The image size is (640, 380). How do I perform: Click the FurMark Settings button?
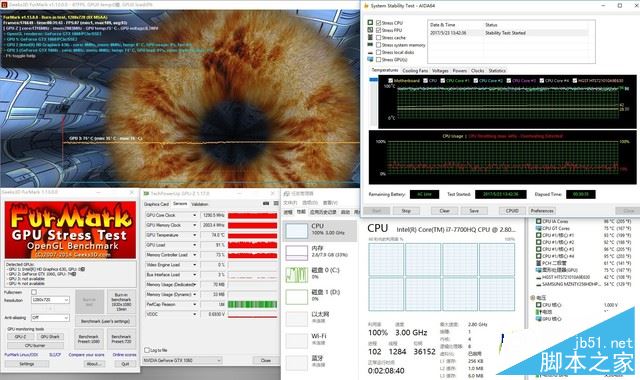tap(27, 364)
